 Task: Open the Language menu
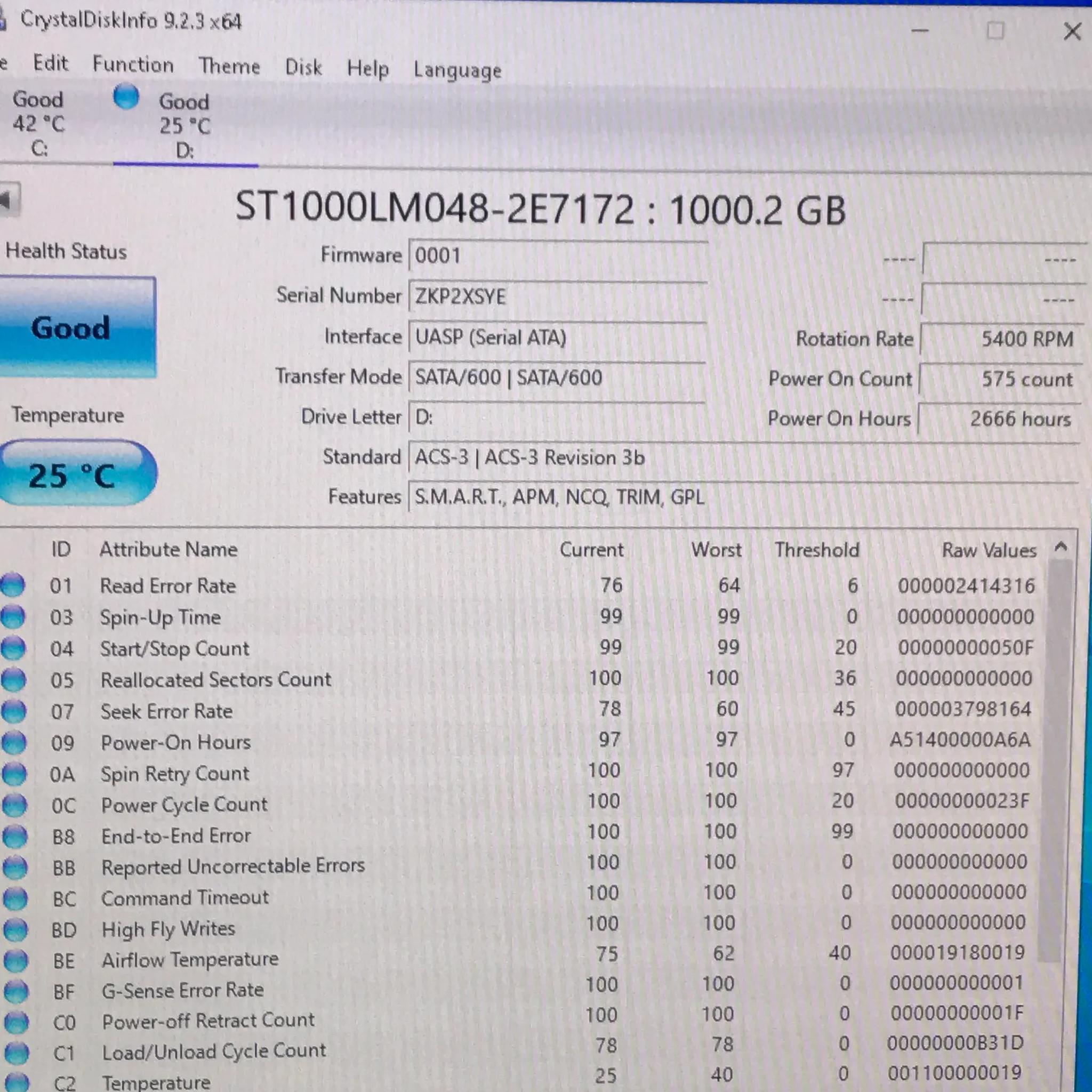458,71
